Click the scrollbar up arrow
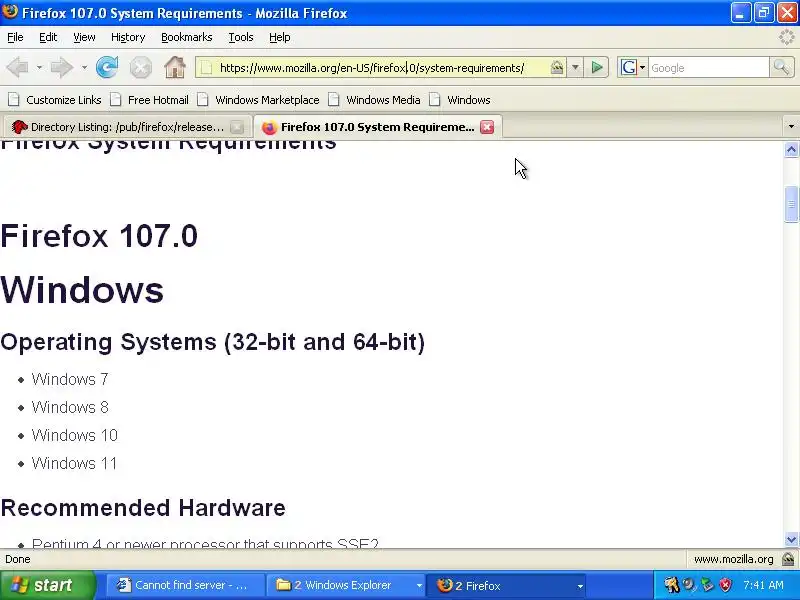Image resolution: width=800 pixels, height=600 pixels. point(791,149)
